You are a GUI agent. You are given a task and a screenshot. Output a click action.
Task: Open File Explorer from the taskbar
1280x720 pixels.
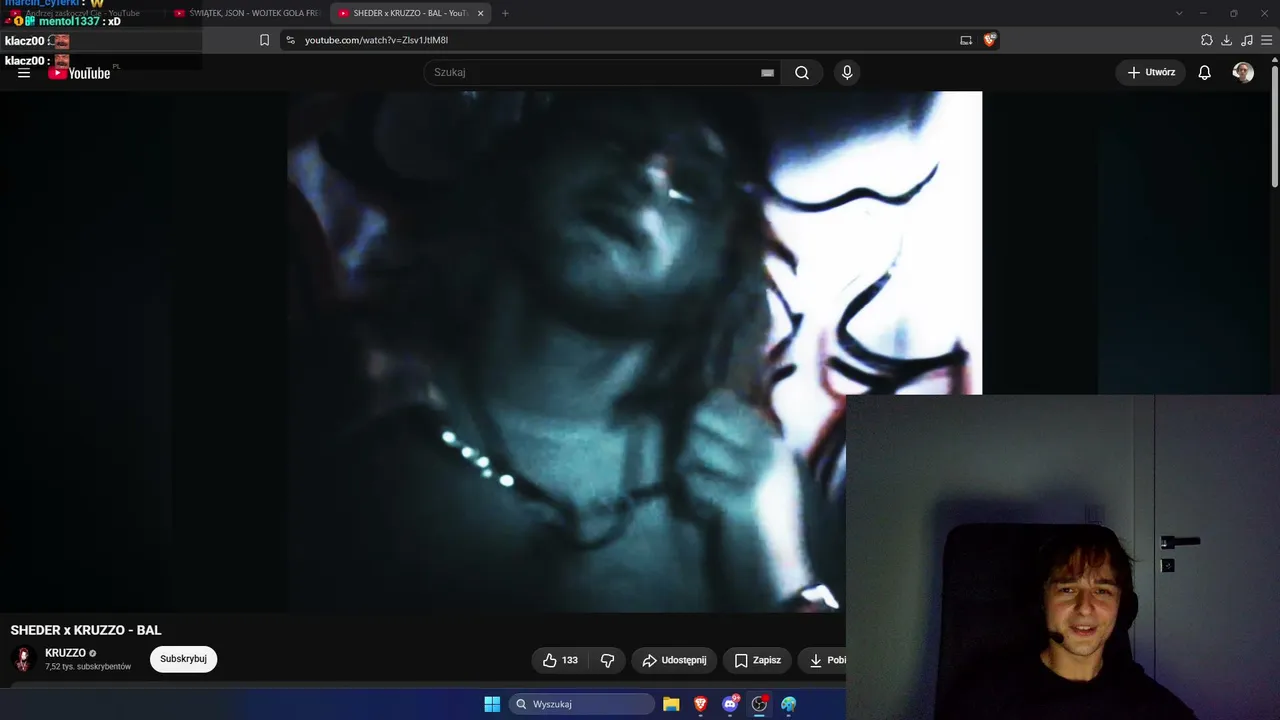671,704
